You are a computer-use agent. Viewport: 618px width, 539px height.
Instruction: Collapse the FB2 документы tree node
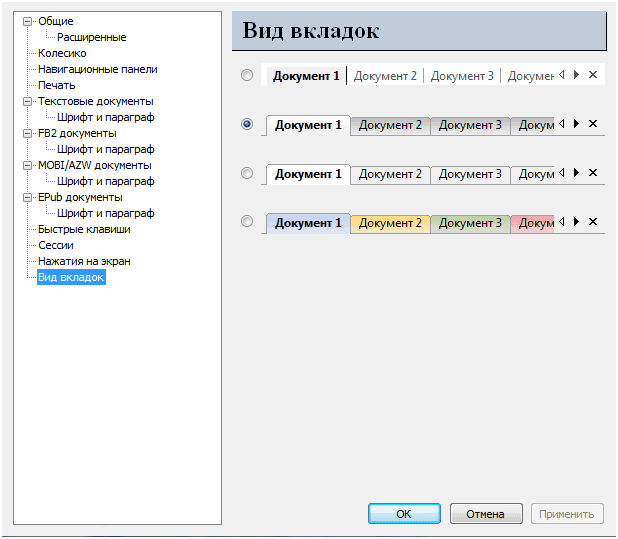[27, 134]
